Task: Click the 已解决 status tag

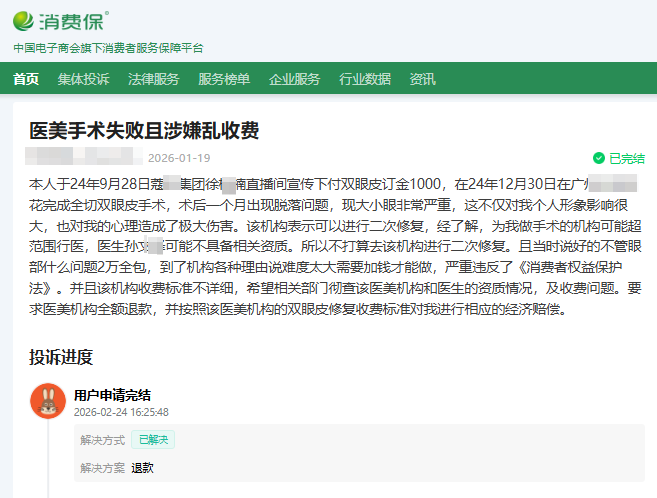Action: (153, 439)
